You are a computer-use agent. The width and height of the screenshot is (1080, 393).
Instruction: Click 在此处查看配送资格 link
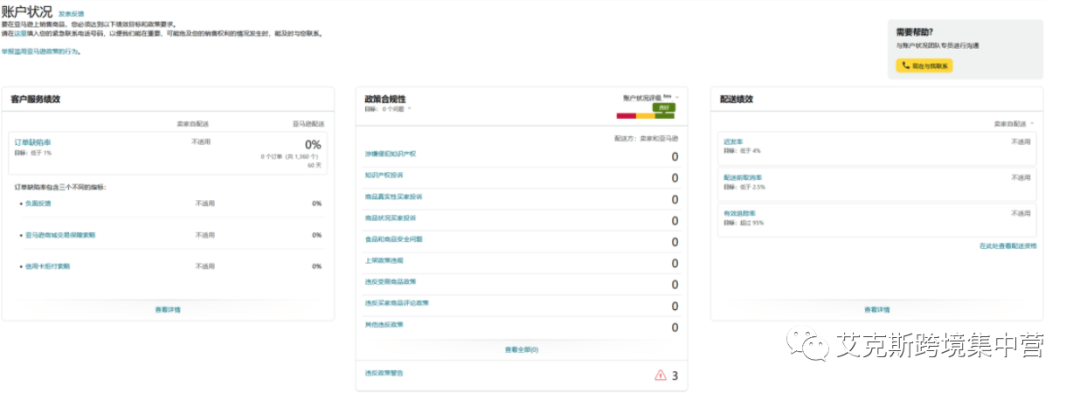click(1008, 246)
